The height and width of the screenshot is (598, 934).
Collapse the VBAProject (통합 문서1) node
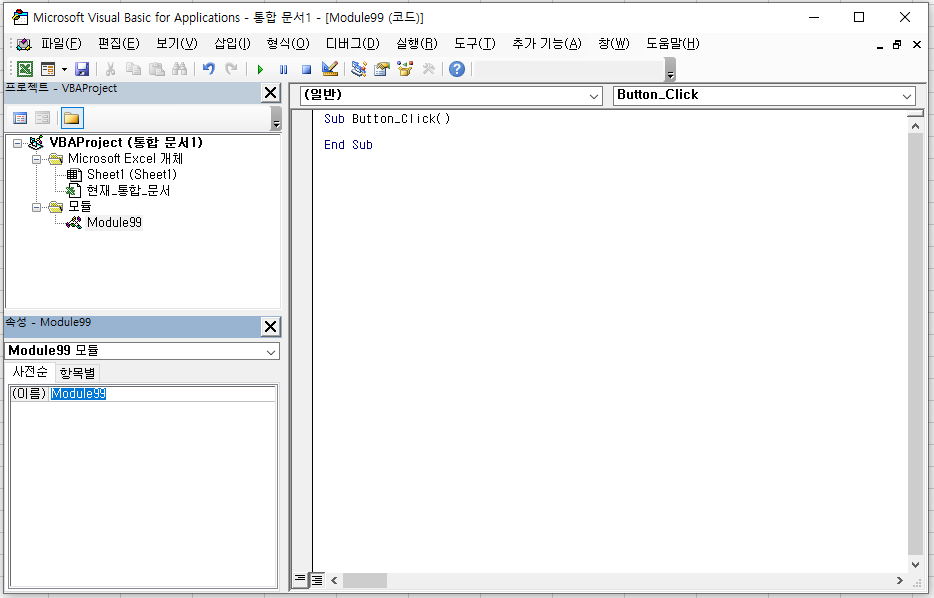[17, 143]
